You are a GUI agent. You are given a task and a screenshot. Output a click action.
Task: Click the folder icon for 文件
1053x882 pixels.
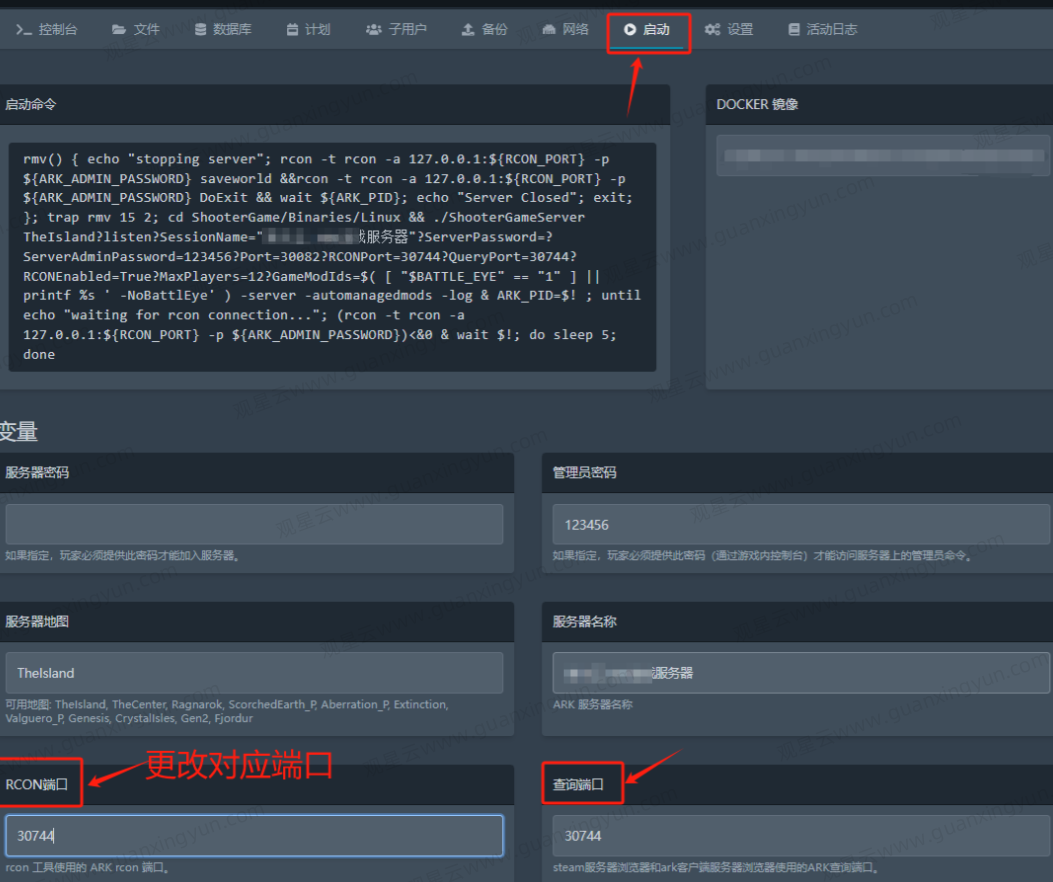(119, 30)
